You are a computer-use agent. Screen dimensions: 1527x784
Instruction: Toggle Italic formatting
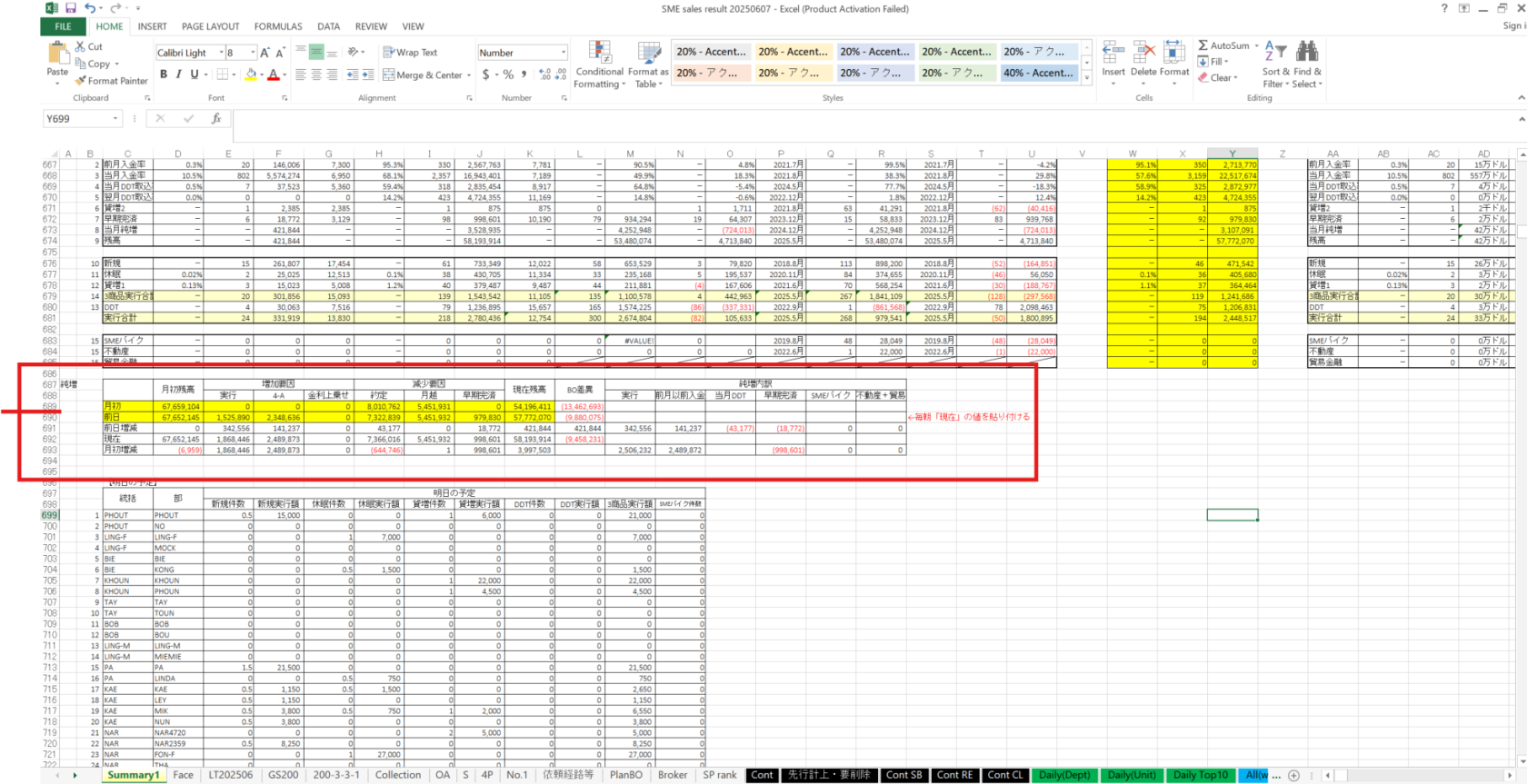(x=179, y=74)
